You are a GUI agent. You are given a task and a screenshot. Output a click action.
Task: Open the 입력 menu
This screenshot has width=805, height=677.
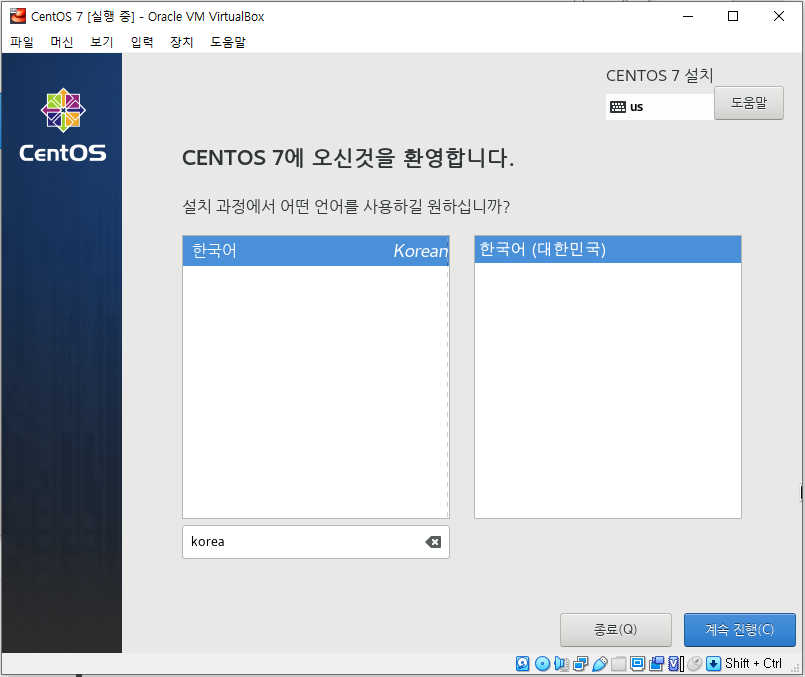(142, 42)
